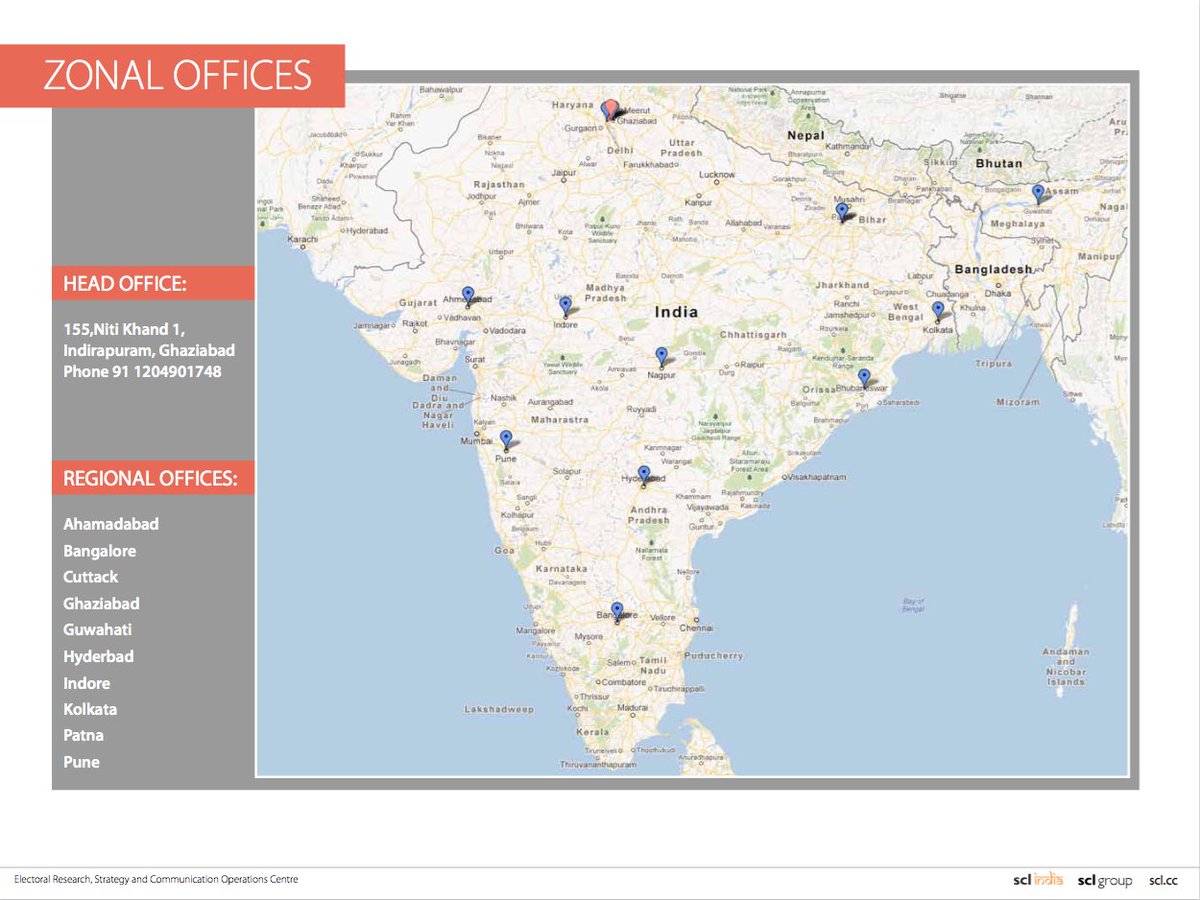The height and width of the screenshot is (900, 1200).
Task: Click the Bangladesh label on the map
Action: (992, 270)
